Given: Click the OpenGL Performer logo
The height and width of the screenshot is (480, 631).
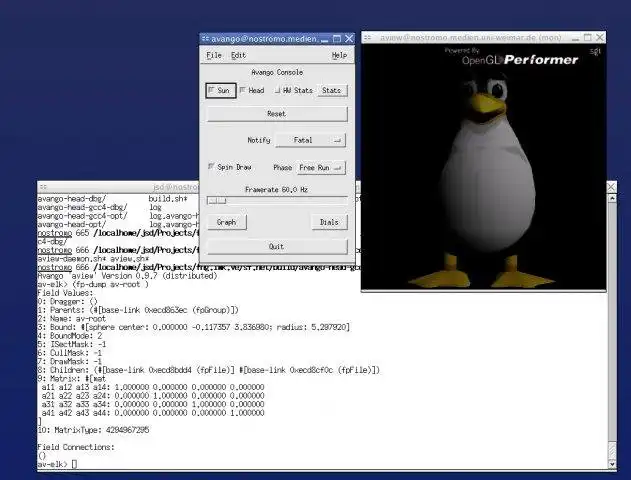Looking at the screenshot, I should click(520, 58).
